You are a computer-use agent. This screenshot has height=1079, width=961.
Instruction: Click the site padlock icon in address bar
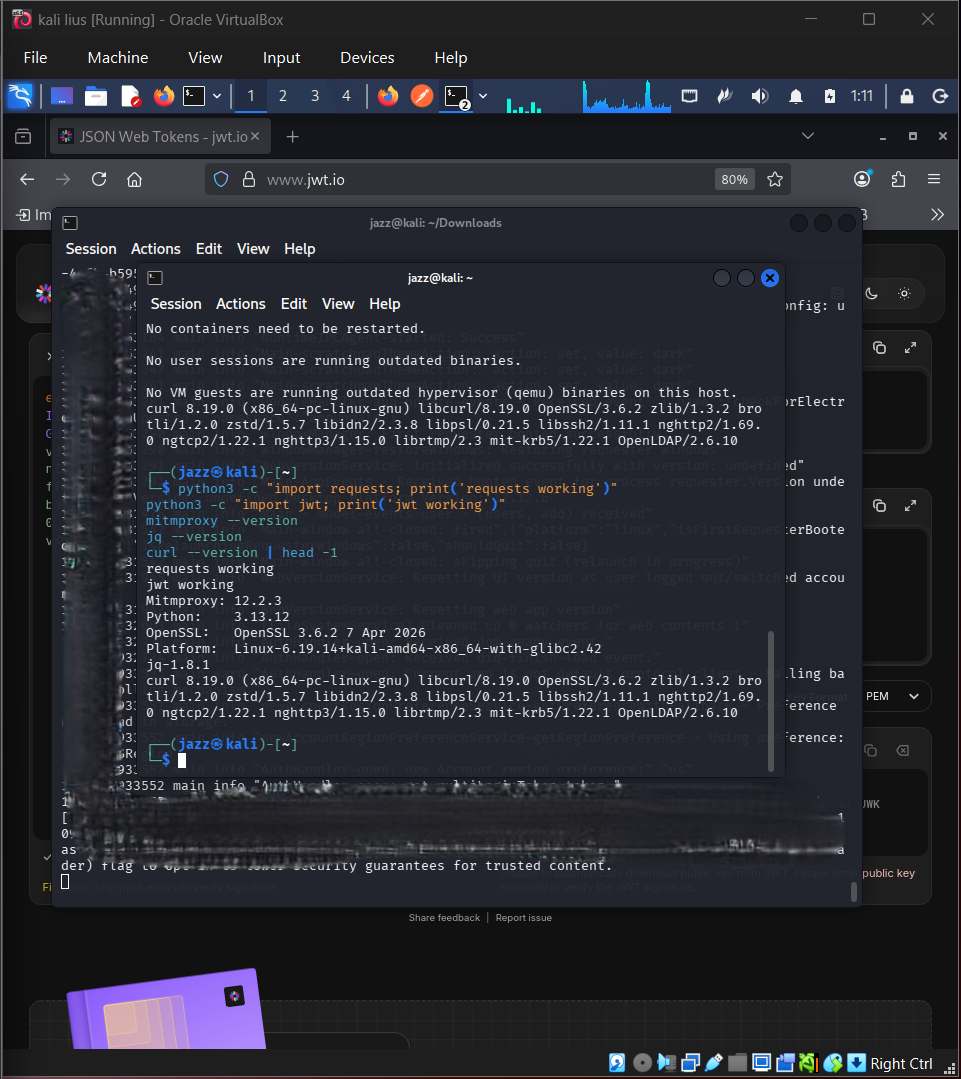click(249, 180)
